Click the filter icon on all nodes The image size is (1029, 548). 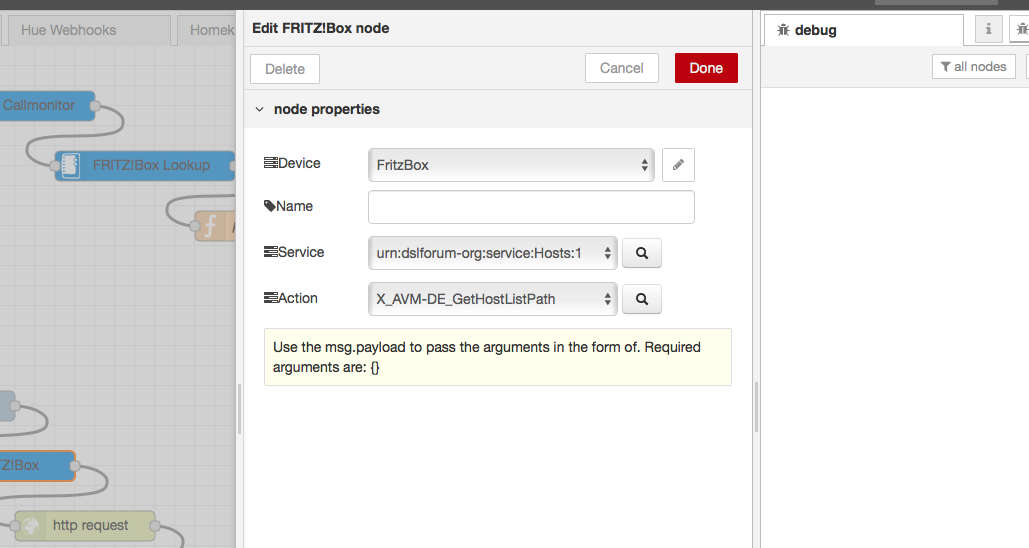pyautogui.click(x=945, y=67)
